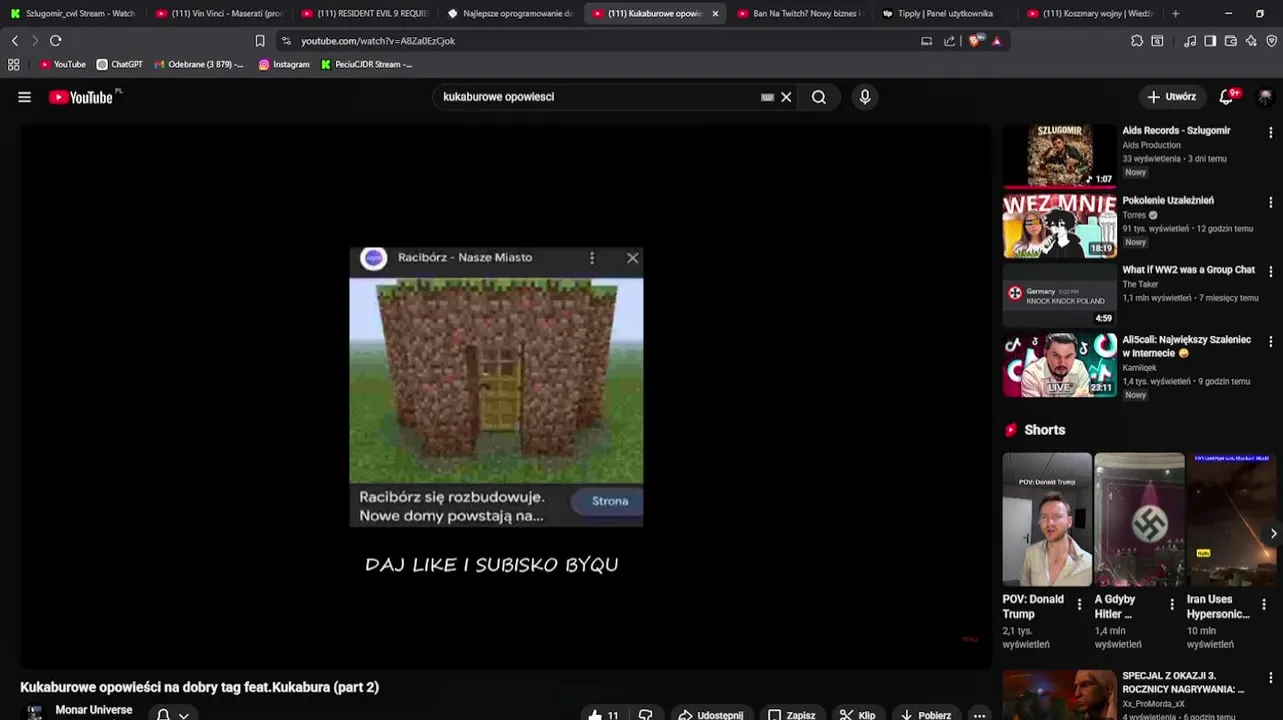Open the POV: Donald Trump short thumbnail
Viewport: 1283px width, 720px height.
(x=1047, y=519)
